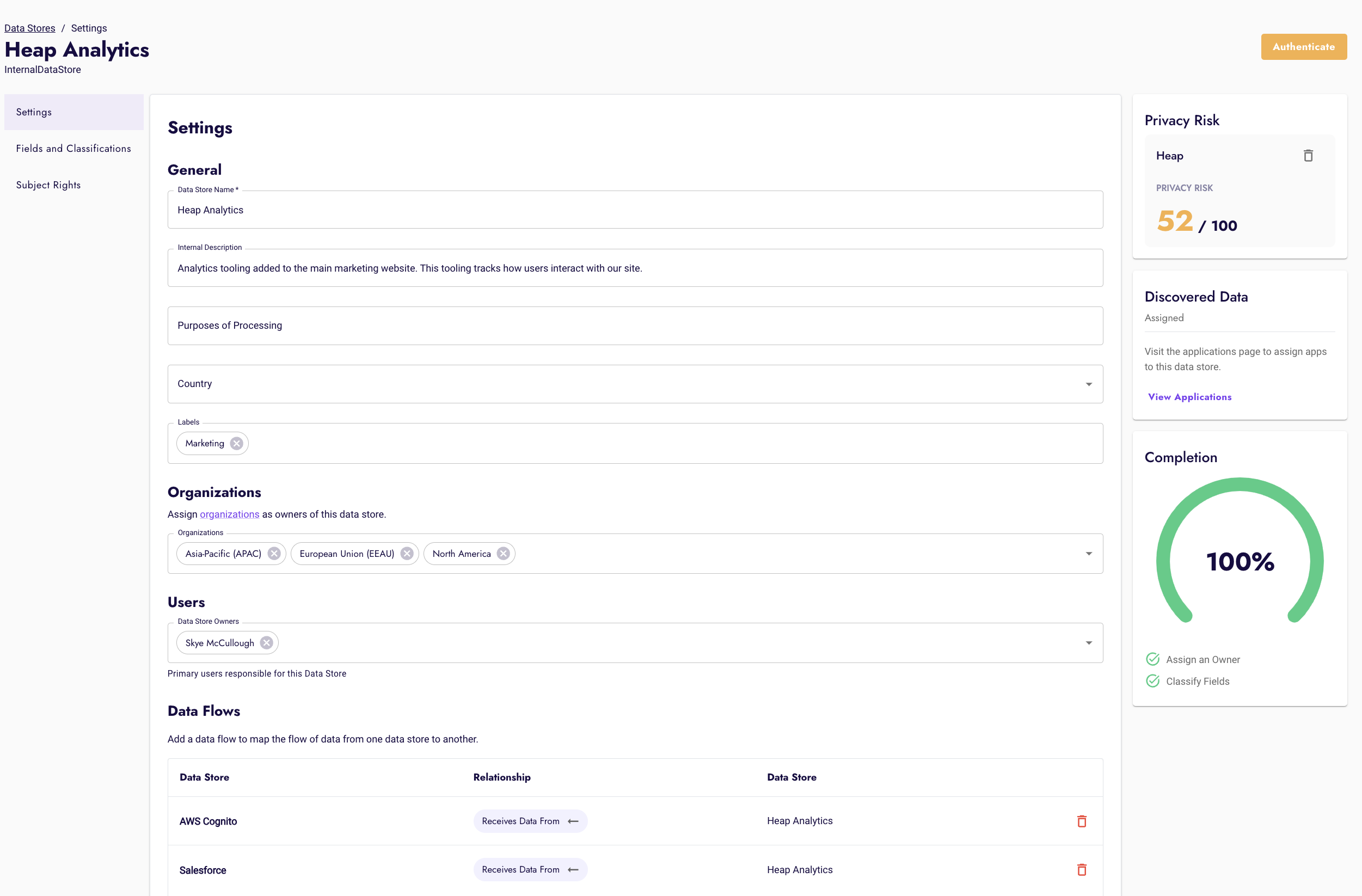Click View Applications link
The height and width of the screenshot is (896, 1362).
point(1190,396)
